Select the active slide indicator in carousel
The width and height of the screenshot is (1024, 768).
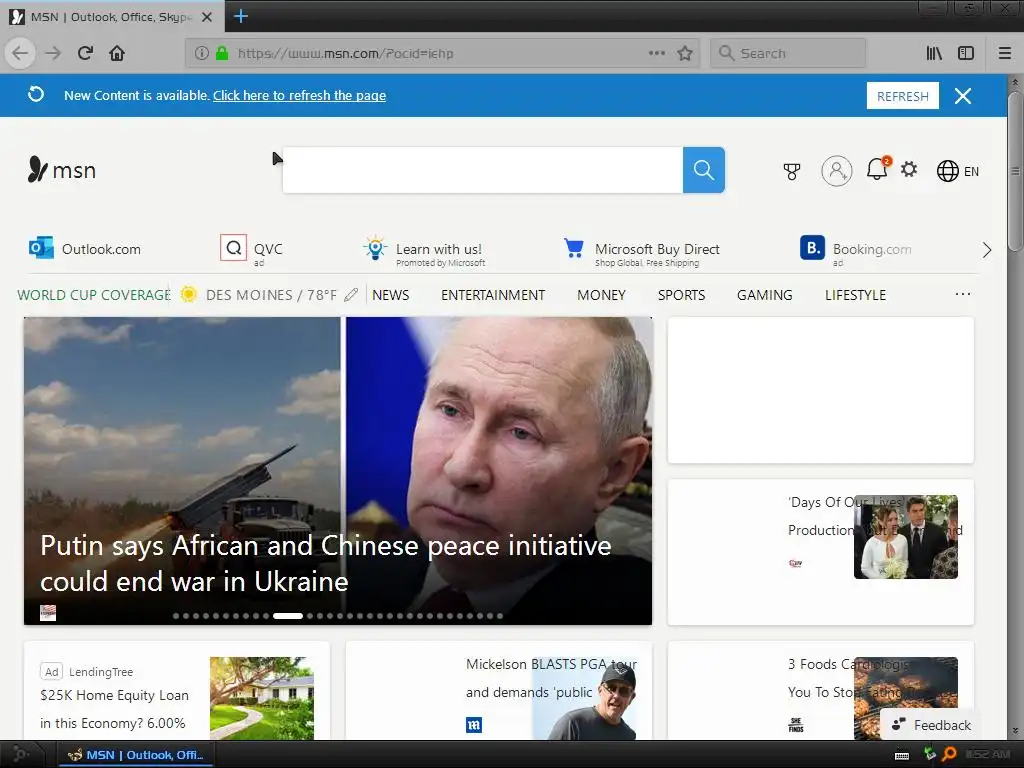(x=287, y=616)
